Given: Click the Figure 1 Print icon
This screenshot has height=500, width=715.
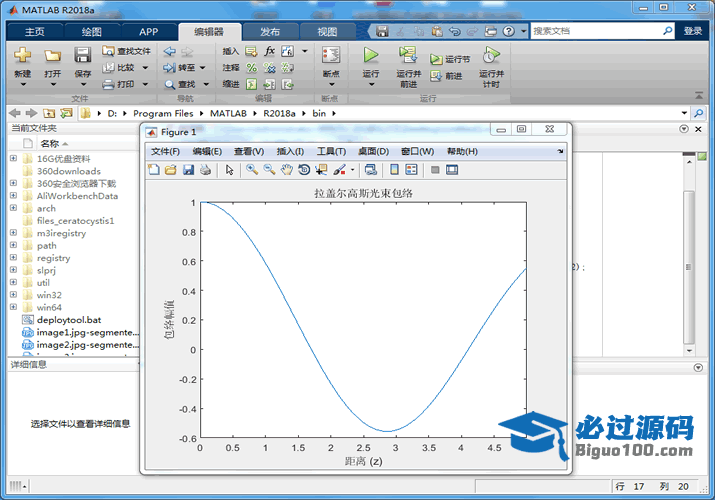Looking at the screenshot, I should [206, 170].
